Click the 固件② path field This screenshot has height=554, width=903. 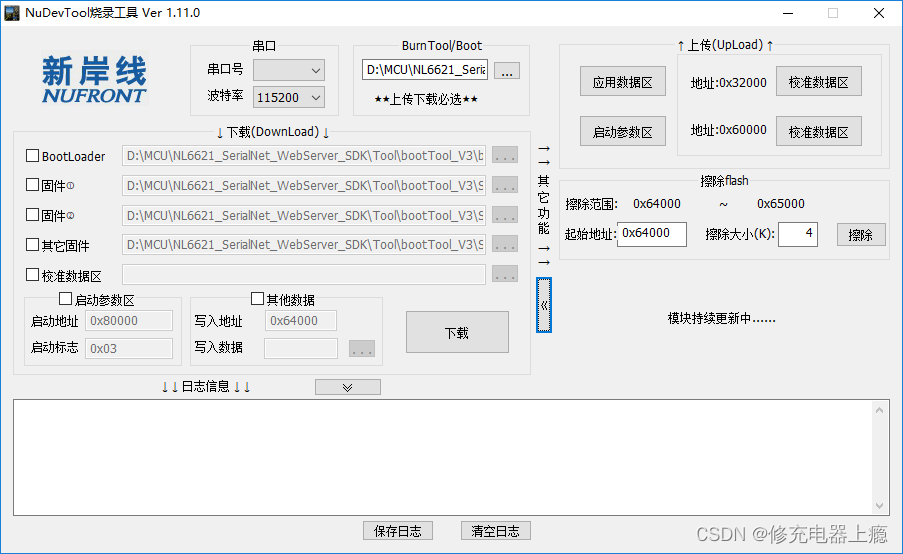click(x=303, y=215)
